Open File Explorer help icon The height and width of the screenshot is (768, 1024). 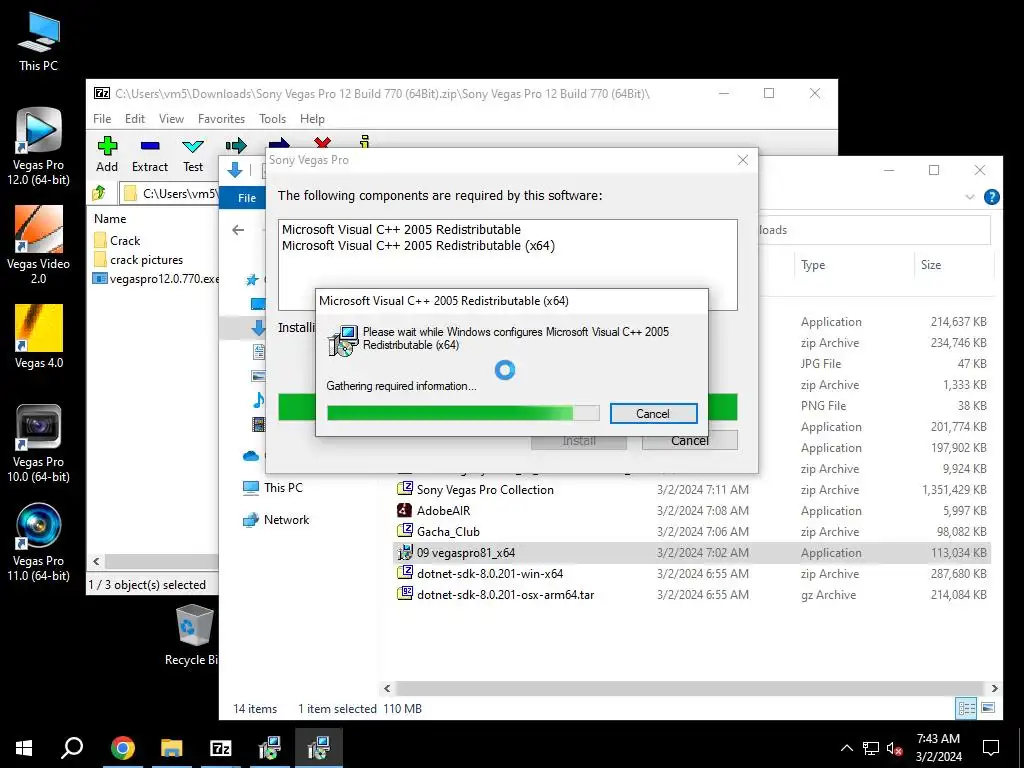pyautogui.click(x=991, y=197)
